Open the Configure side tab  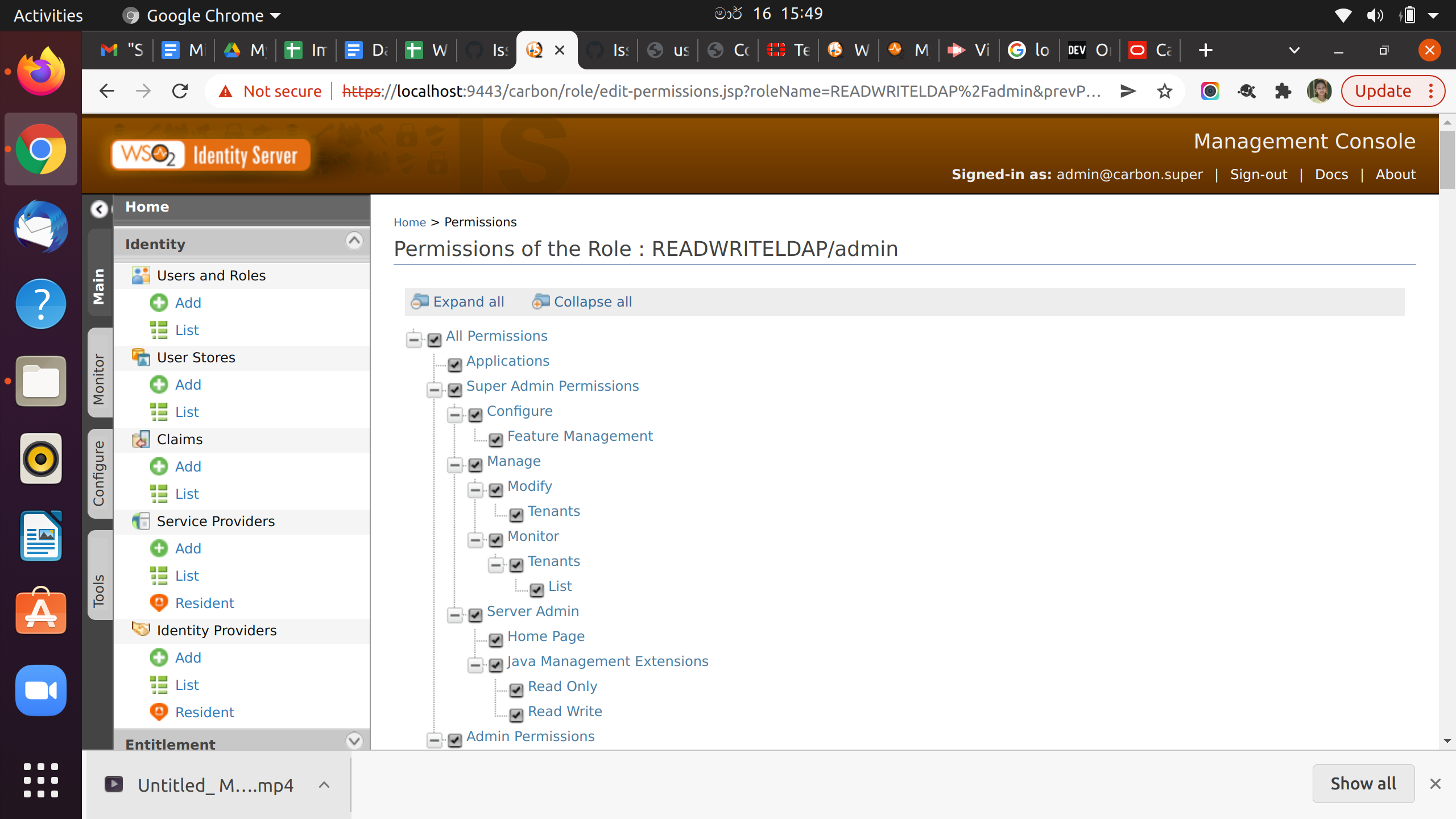tap(99, 473)
